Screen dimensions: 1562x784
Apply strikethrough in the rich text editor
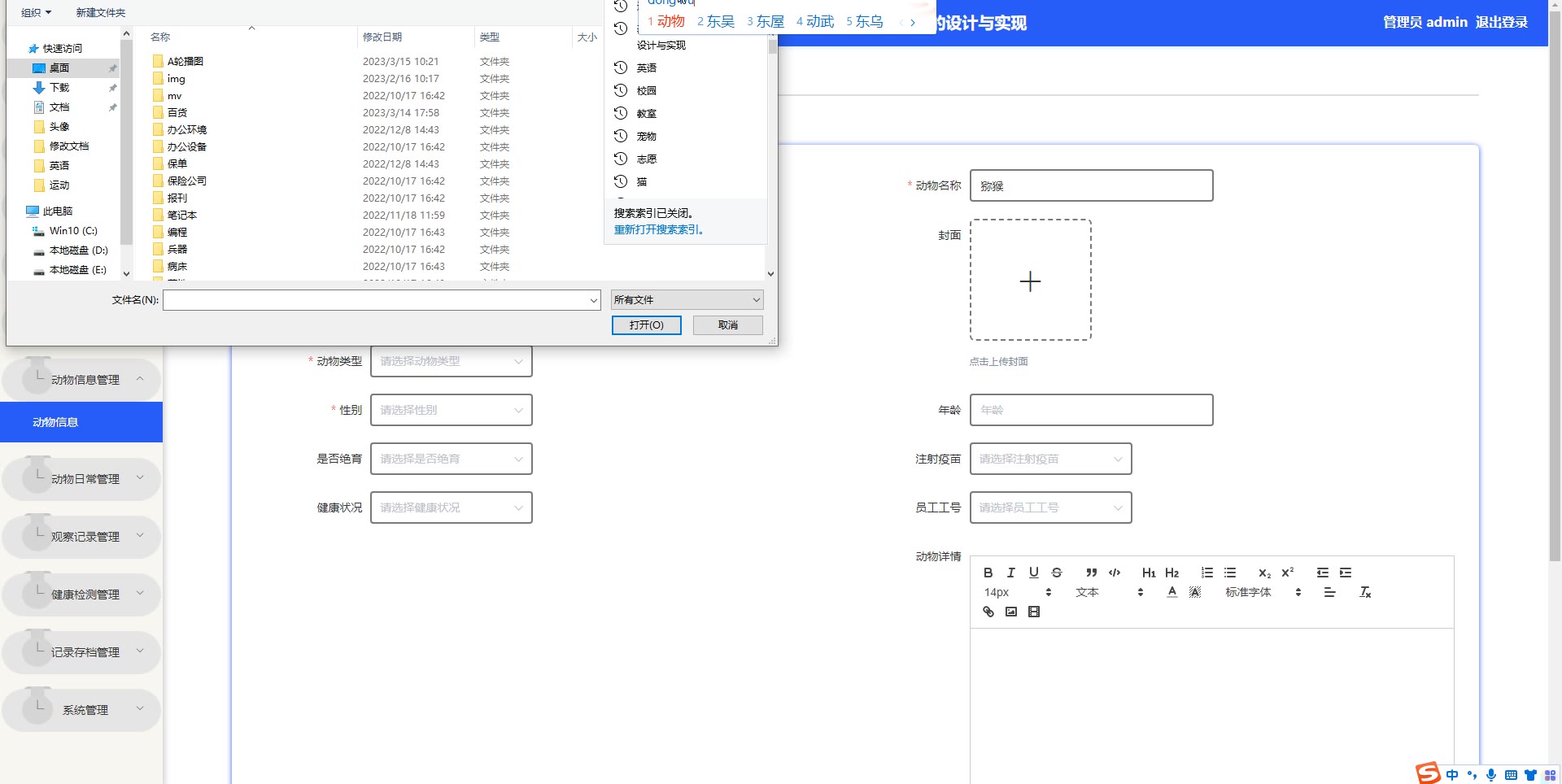(1057, 573)
